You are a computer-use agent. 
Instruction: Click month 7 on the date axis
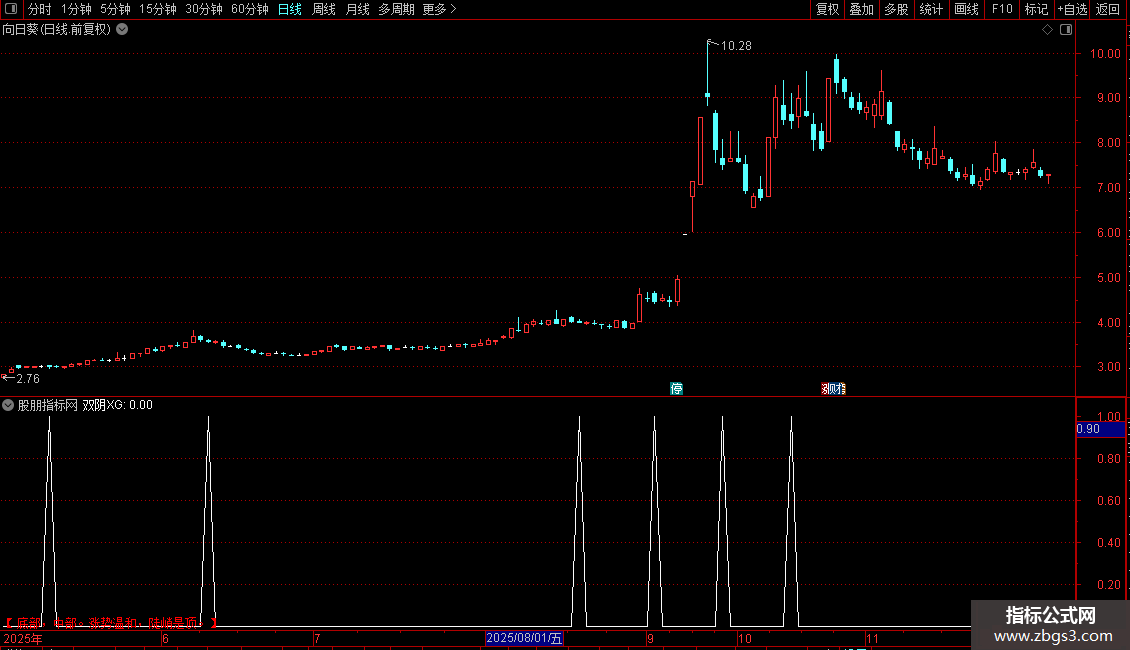click(316, 638)
